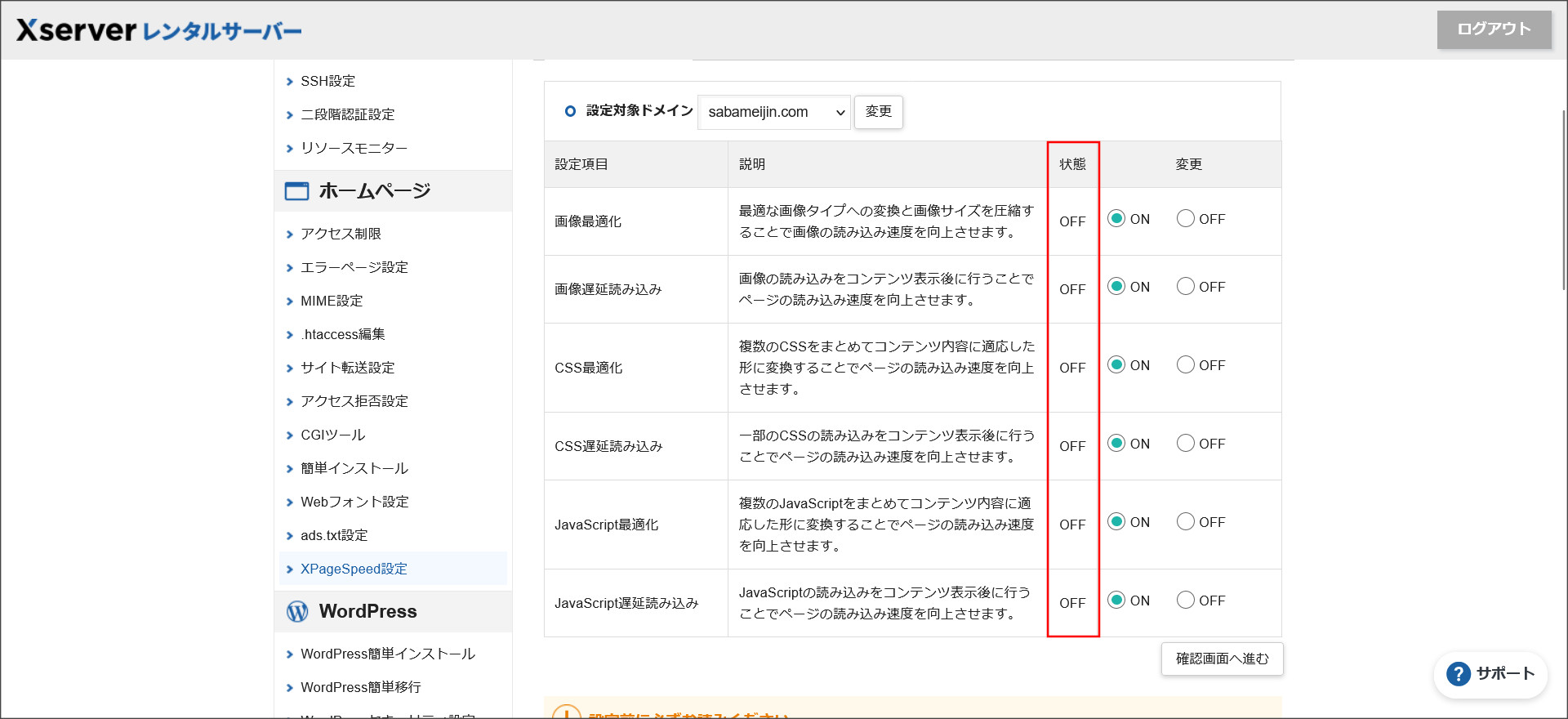Click the ログアウト button
Screen dimensions: 1568x719
click(1494, 29)
